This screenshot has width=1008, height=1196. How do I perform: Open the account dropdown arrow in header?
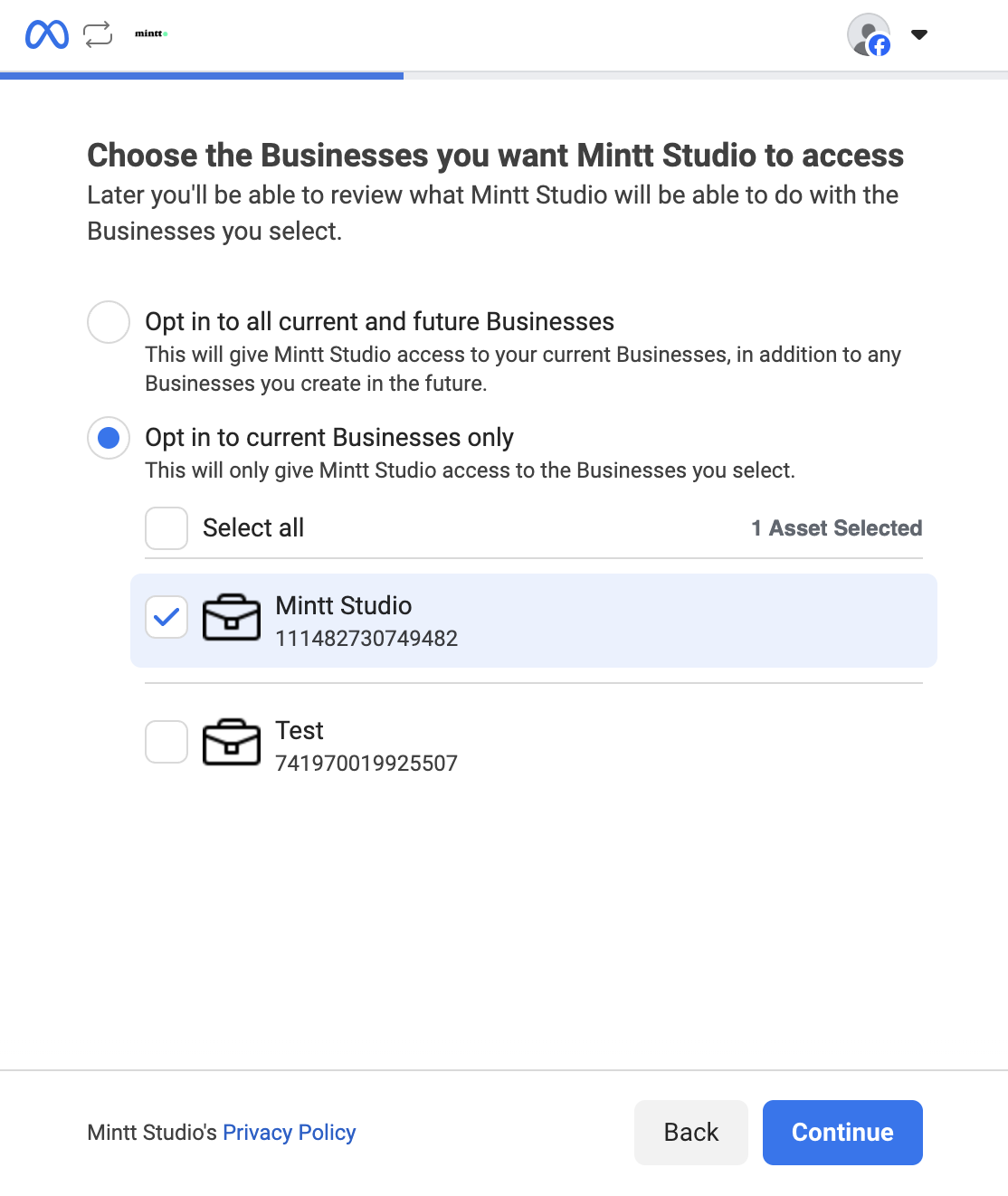[x=918, y=34]
